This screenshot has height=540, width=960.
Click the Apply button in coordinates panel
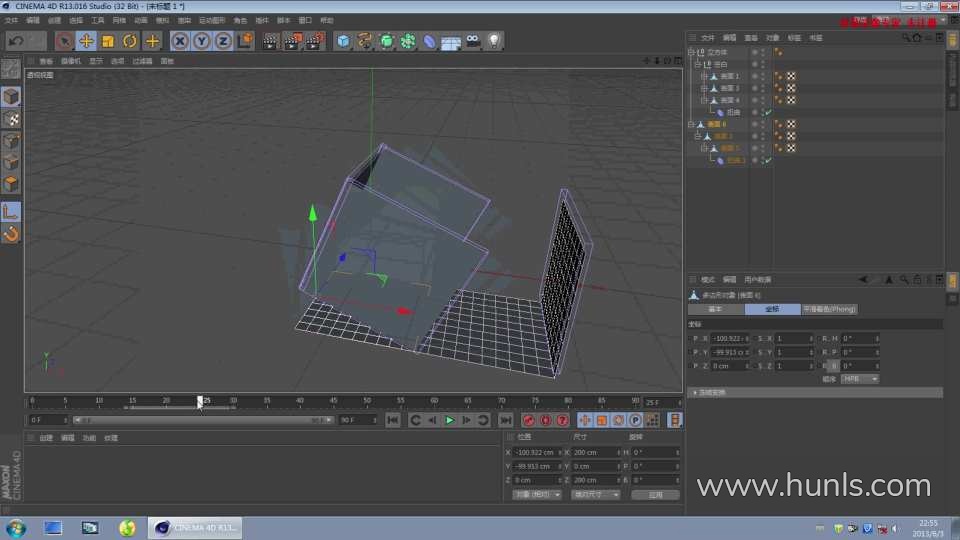tap(654, 494)
